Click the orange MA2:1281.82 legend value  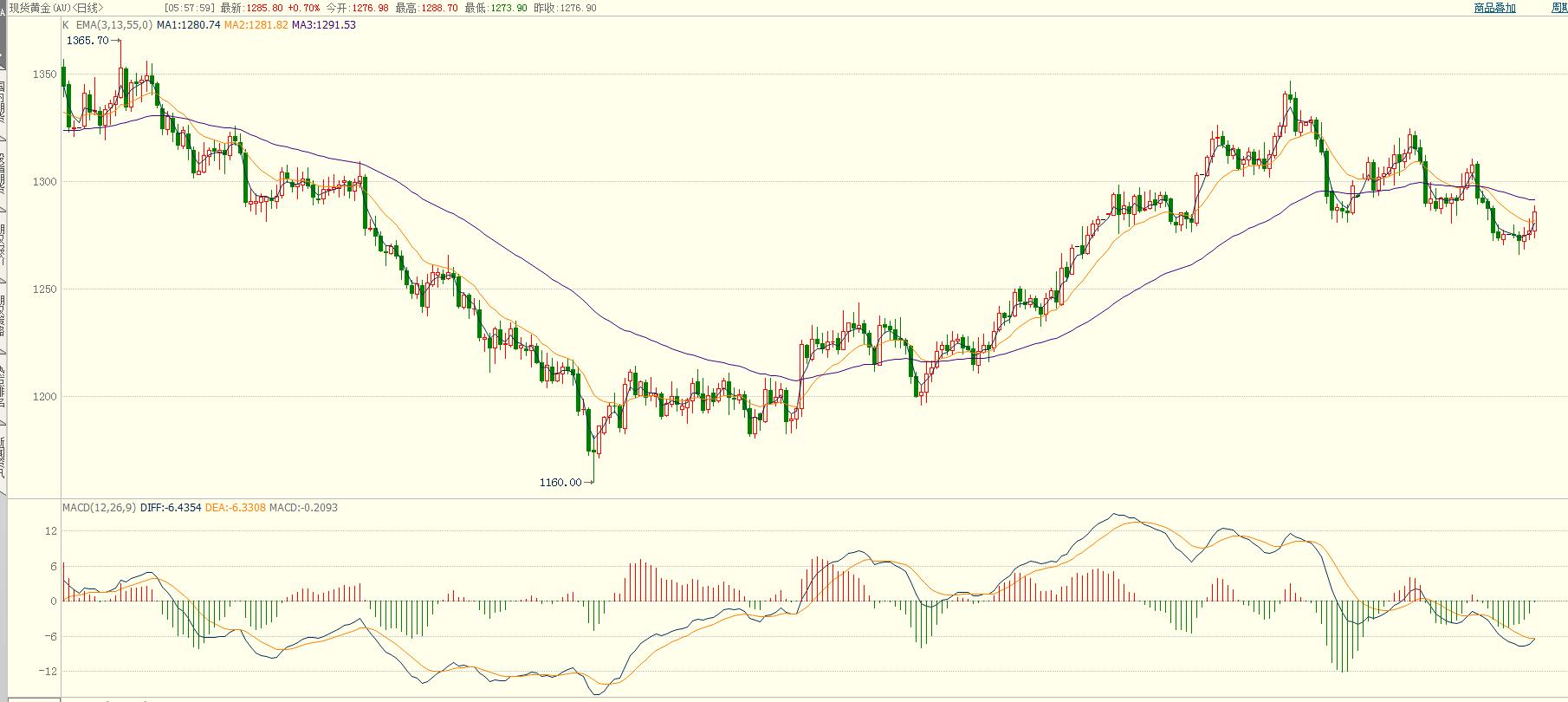click(256, 25)
